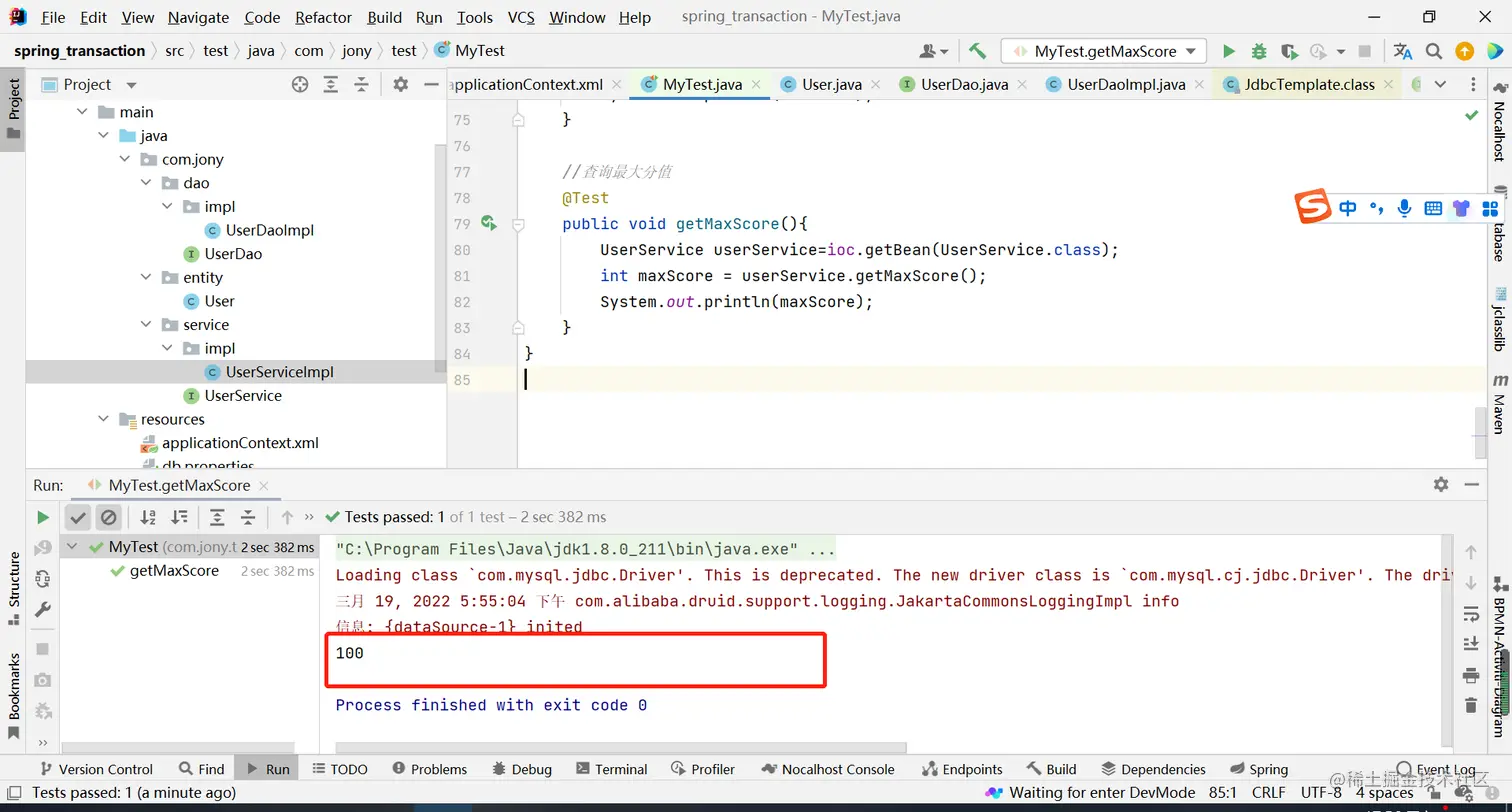1512x812 pixels.
Task: Collapse the dao package
Action: [146, 183]
